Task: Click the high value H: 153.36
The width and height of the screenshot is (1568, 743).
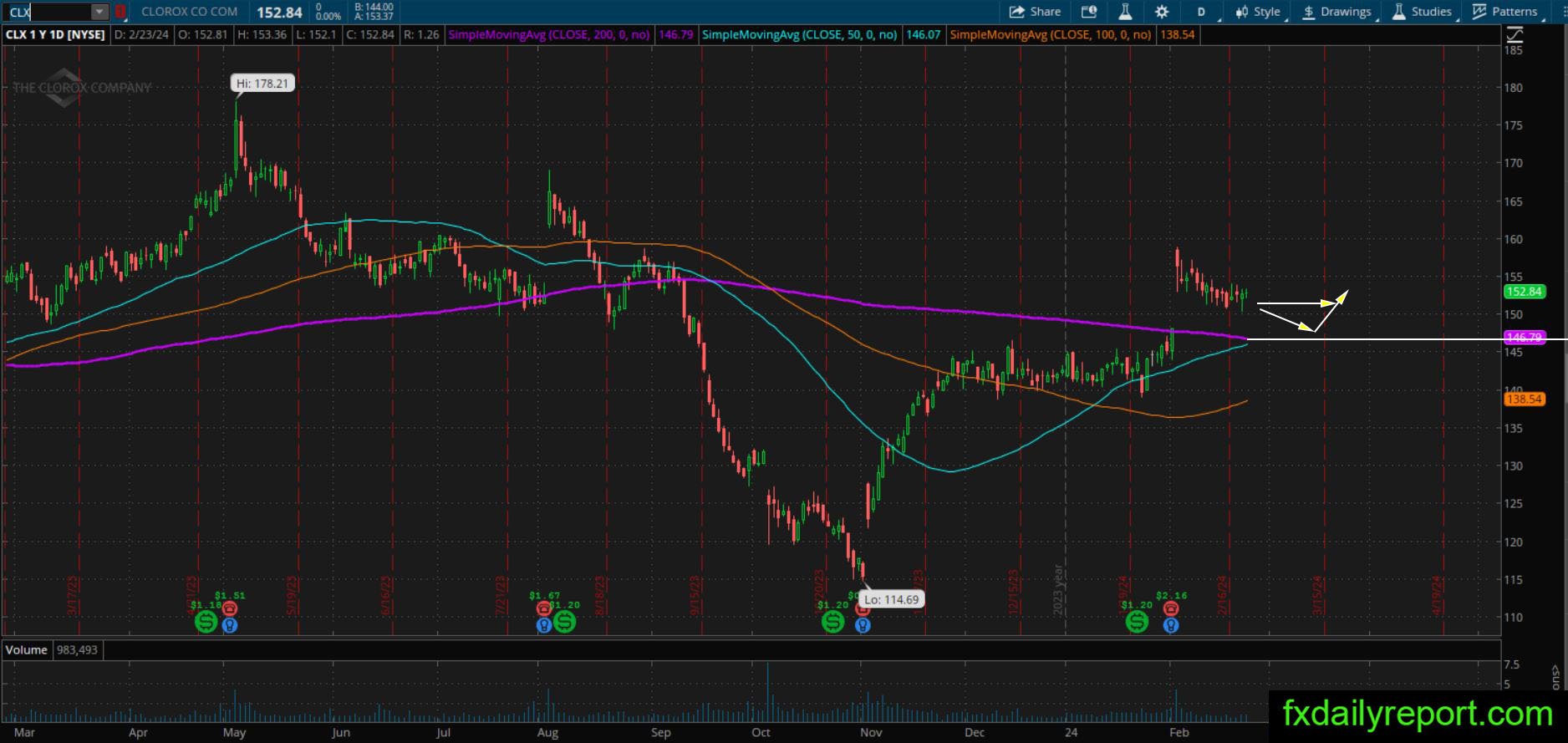Action: click(262, 35)
